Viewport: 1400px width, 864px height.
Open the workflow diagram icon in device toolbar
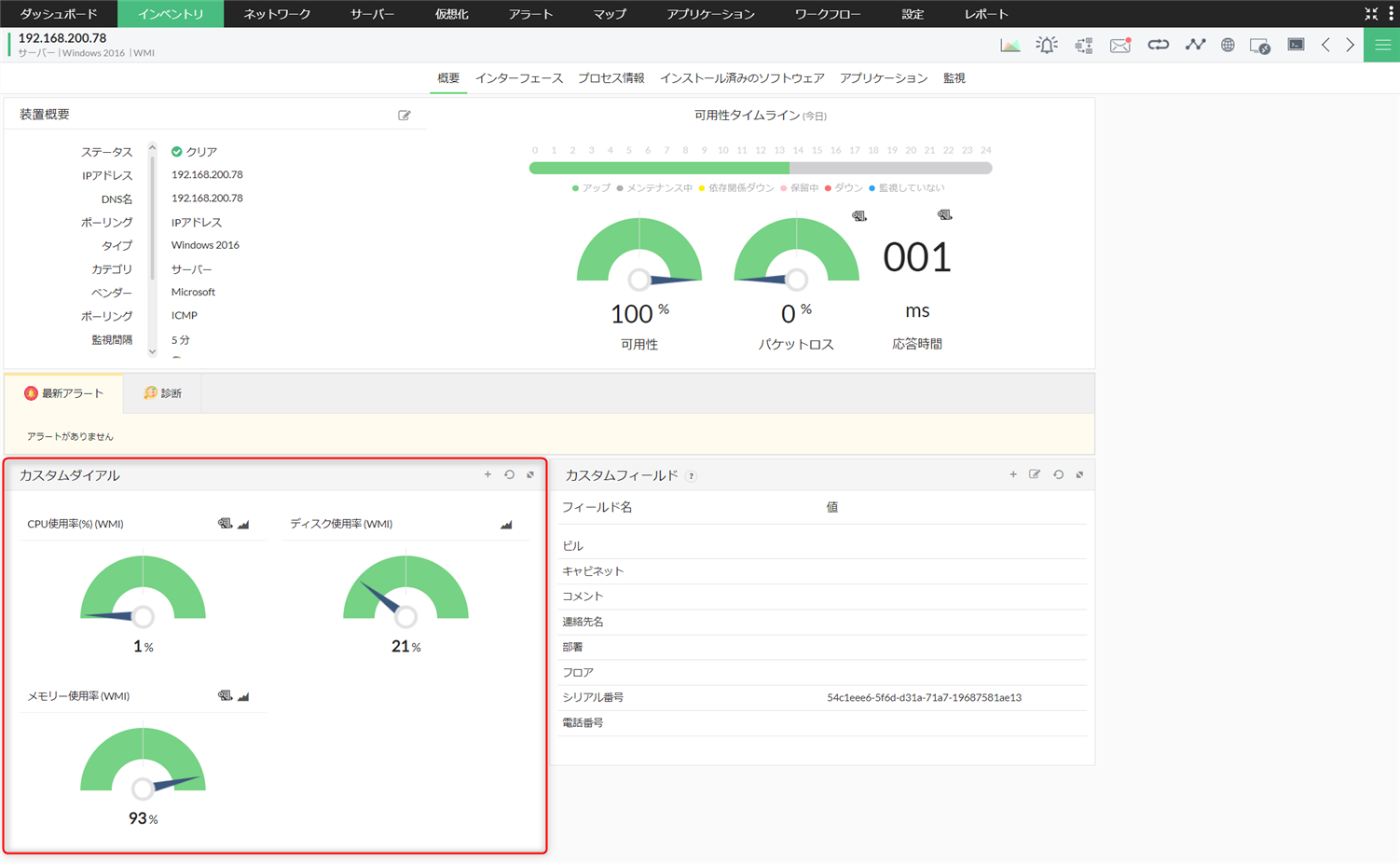click(1084, 45)
